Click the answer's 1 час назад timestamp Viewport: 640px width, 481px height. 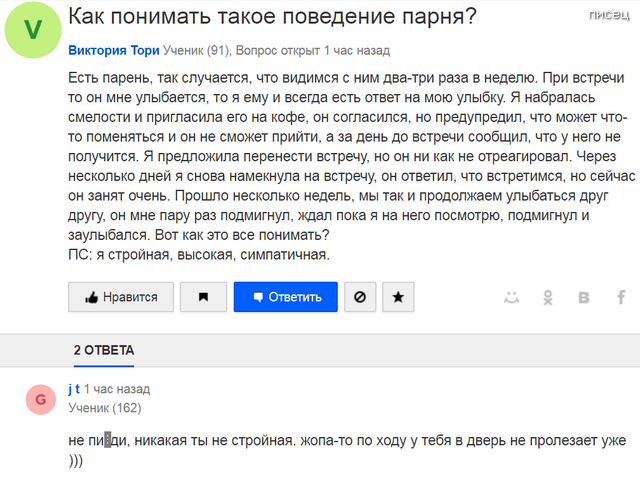[117, 389]
